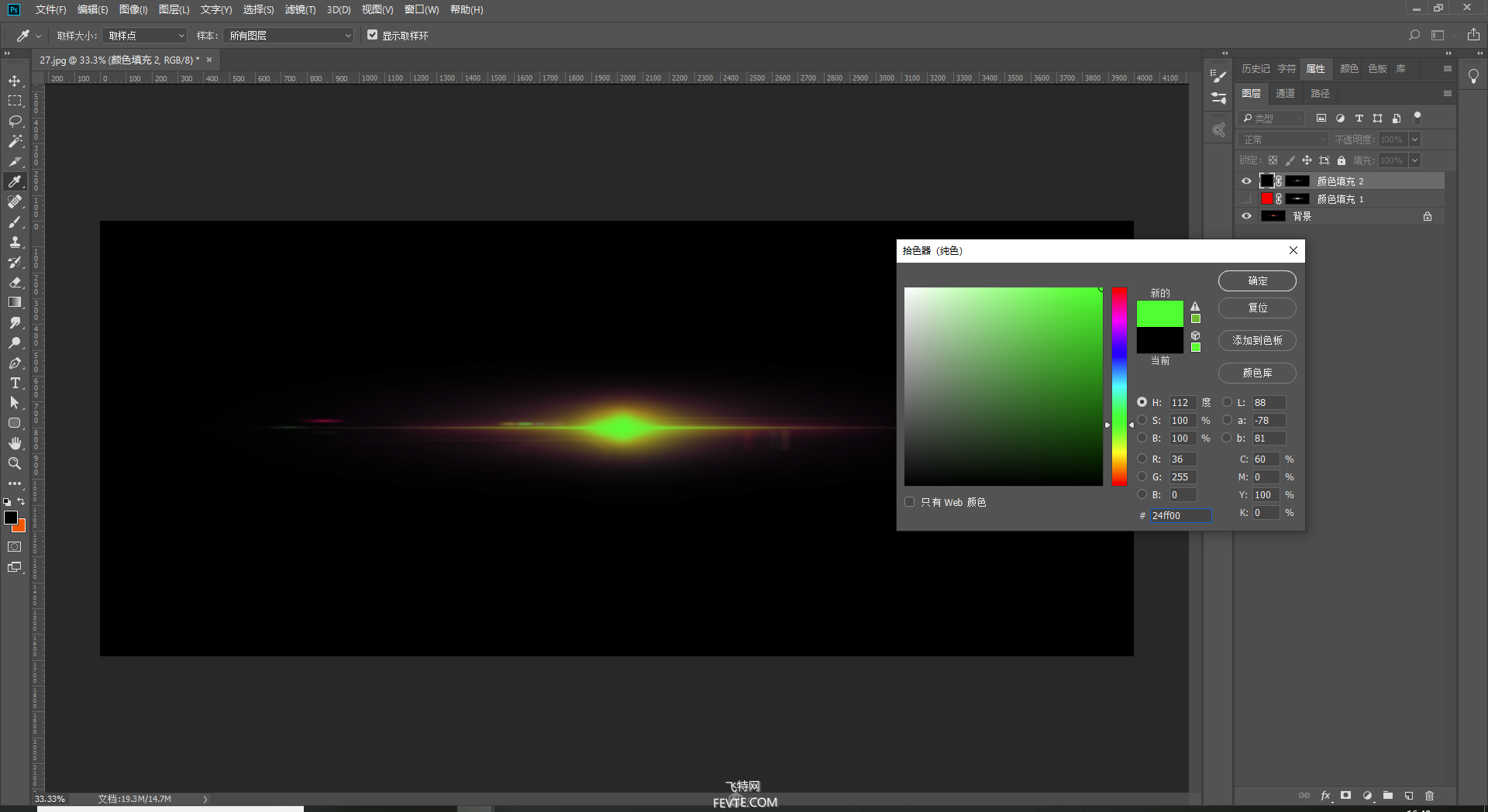Switch to the 路径 tab

(x=1320, y=93)
